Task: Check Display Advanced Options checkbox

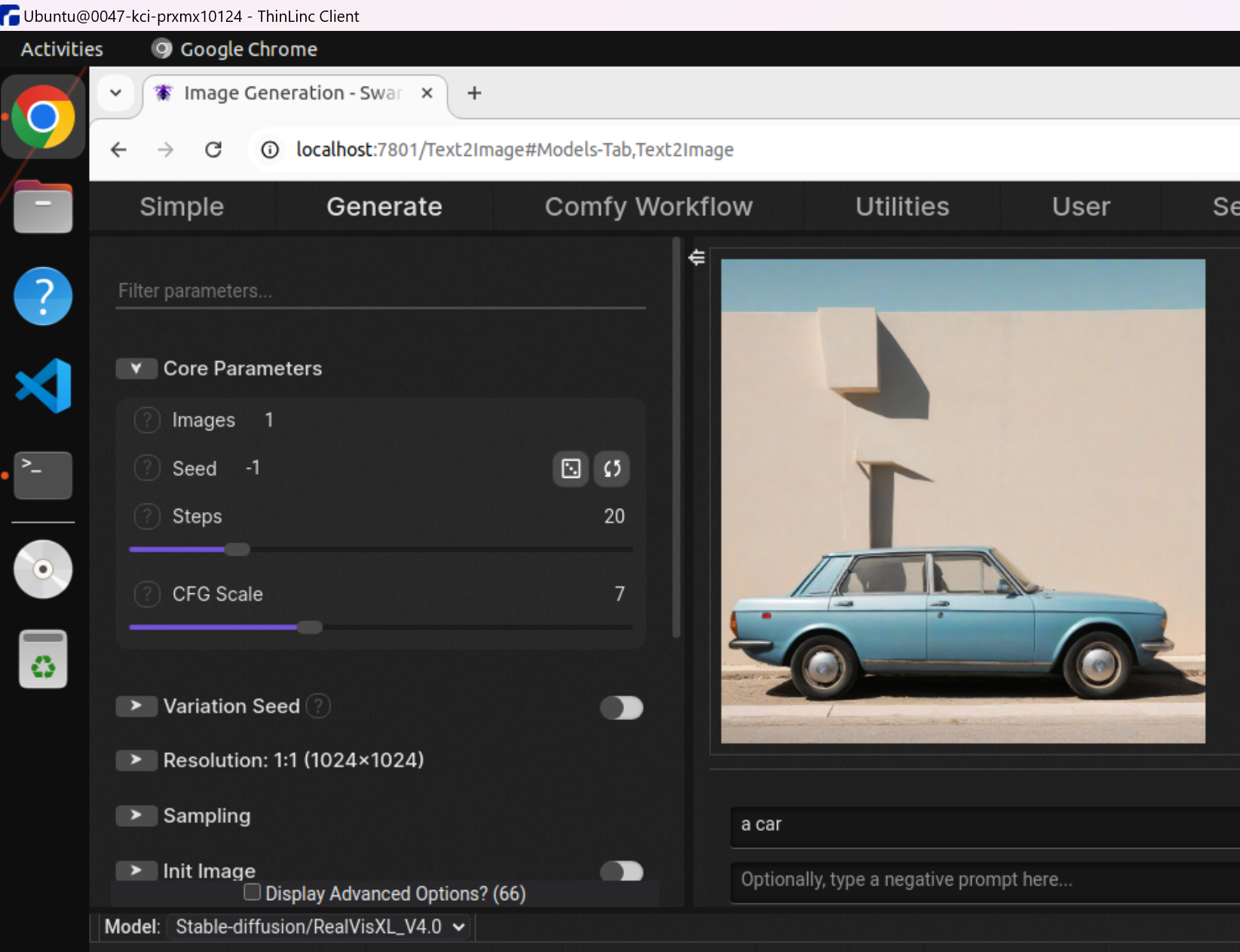Action: 253,892
